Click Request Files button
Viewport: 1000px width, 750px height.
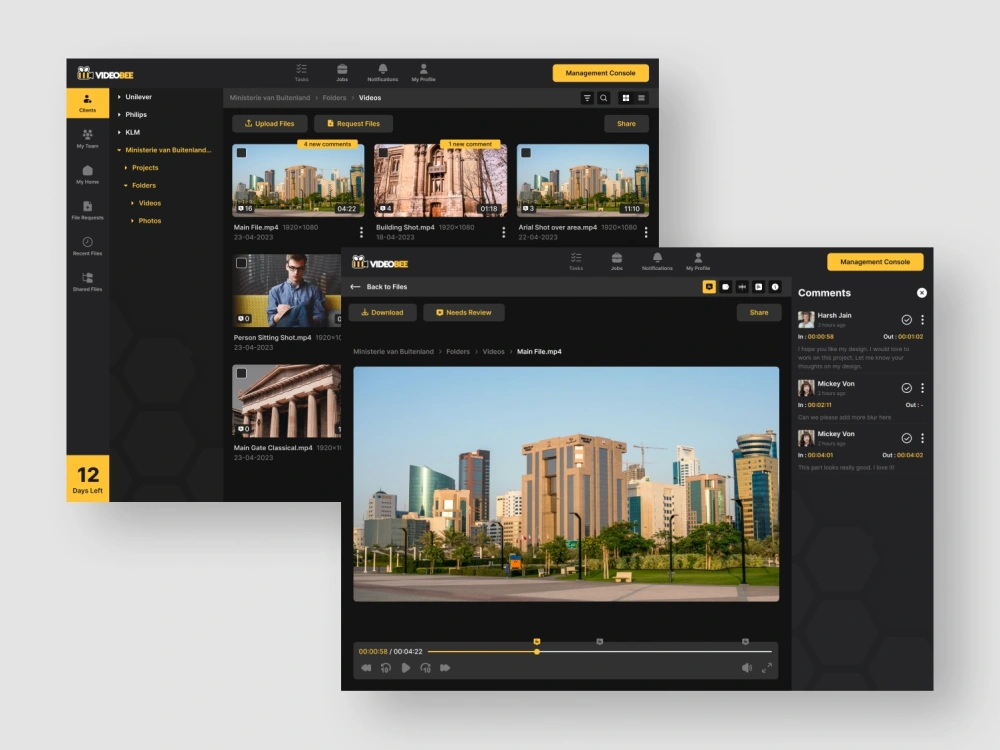pyautogui.click(x=353, y=124)
